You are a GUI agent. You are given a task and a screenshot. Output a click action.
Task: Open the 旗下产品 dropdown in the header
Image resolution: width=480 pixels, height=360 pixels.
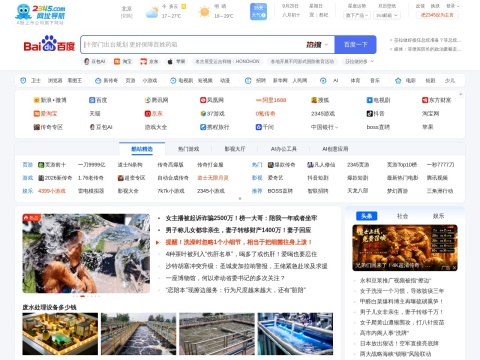coord(357,15)
